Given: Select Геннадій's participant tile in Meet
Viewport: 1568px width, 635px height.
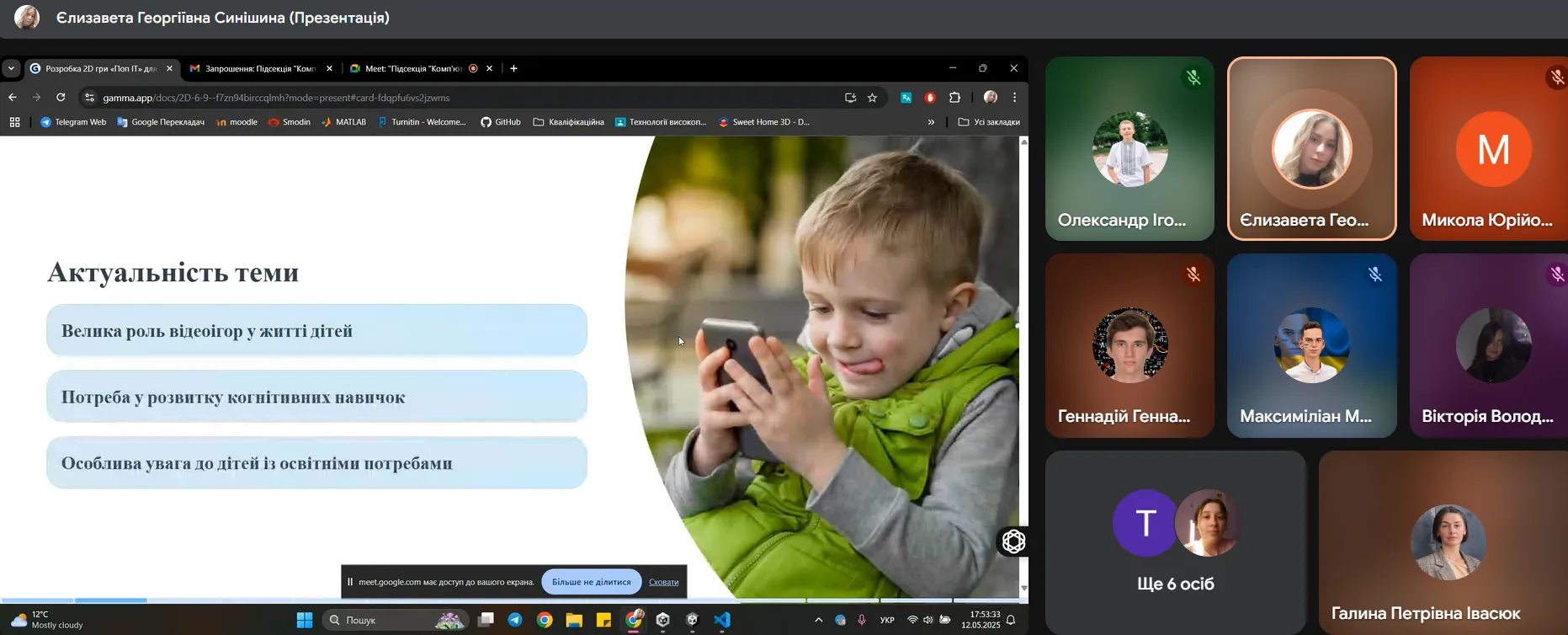Looking at the screenshot, I should 1129,345.
